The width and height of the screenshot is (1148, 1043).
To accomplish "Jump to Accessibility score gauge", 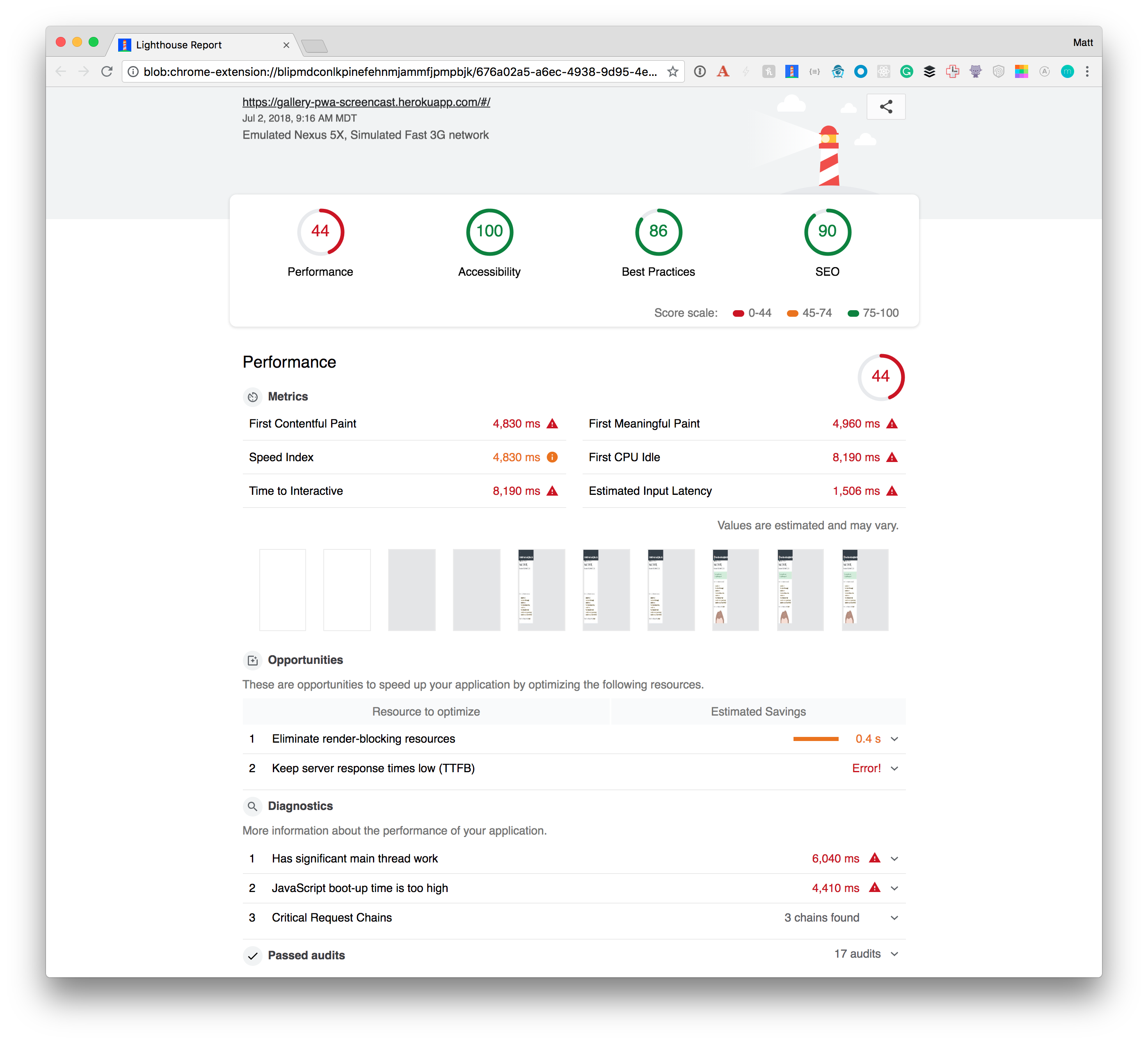I will pos(489,232).
